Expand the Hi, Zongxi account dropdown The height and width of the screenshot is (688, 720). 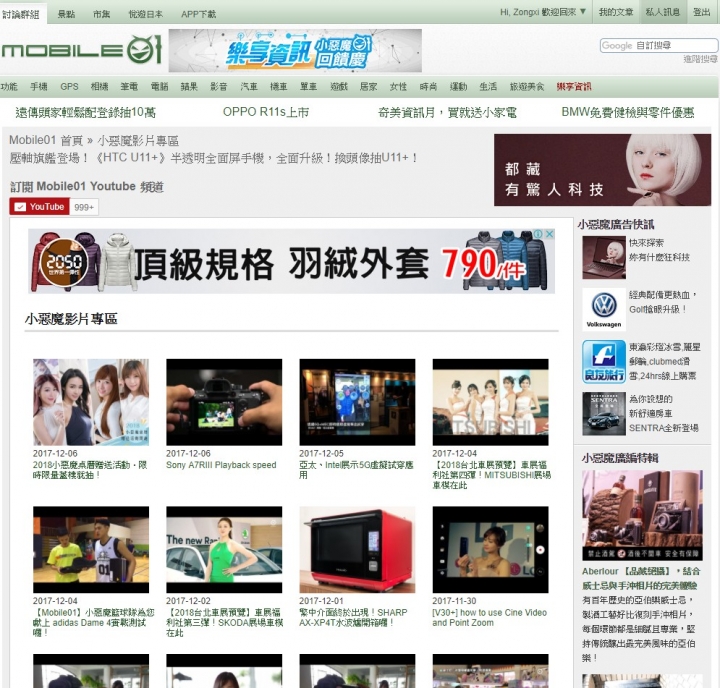(x=543, y=12)
